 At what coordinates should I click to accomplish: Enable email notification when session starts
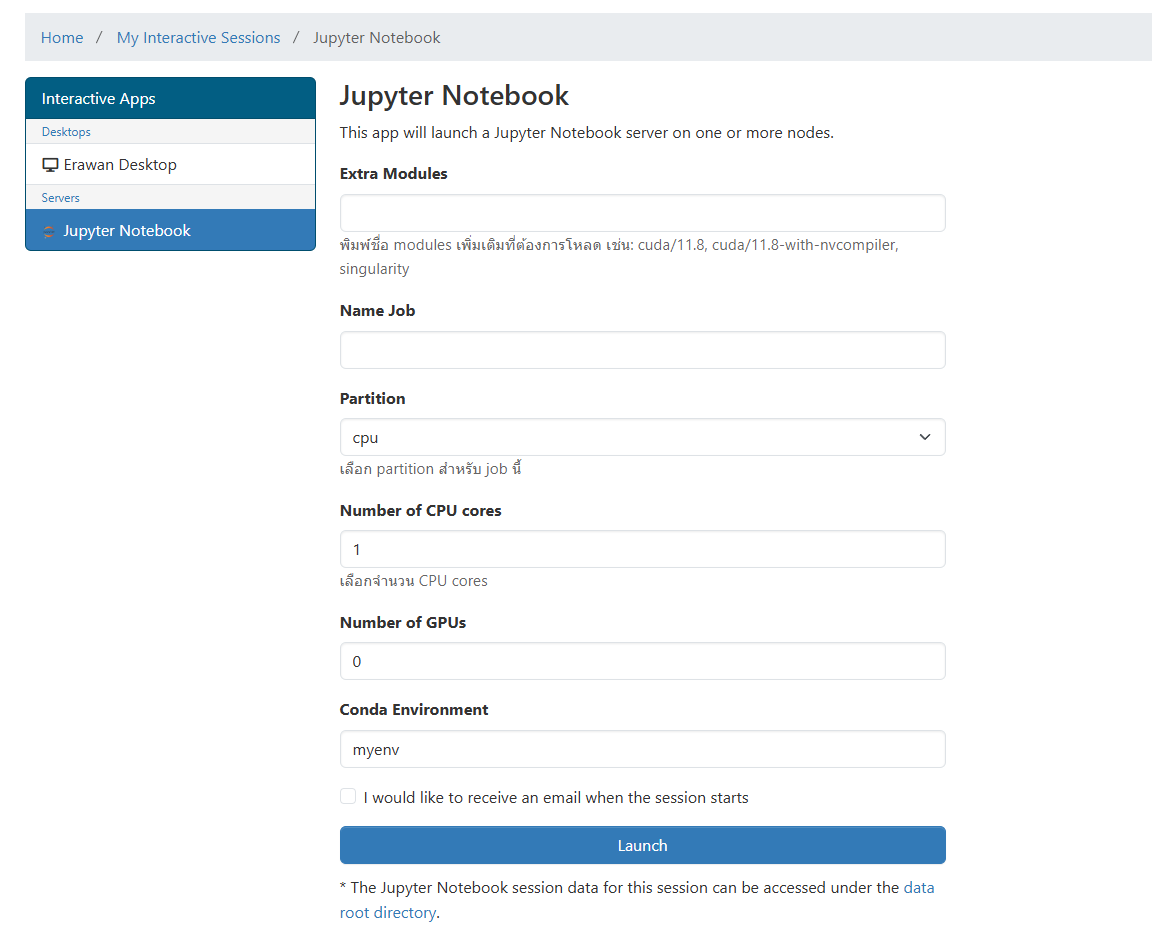click(348, 797)
